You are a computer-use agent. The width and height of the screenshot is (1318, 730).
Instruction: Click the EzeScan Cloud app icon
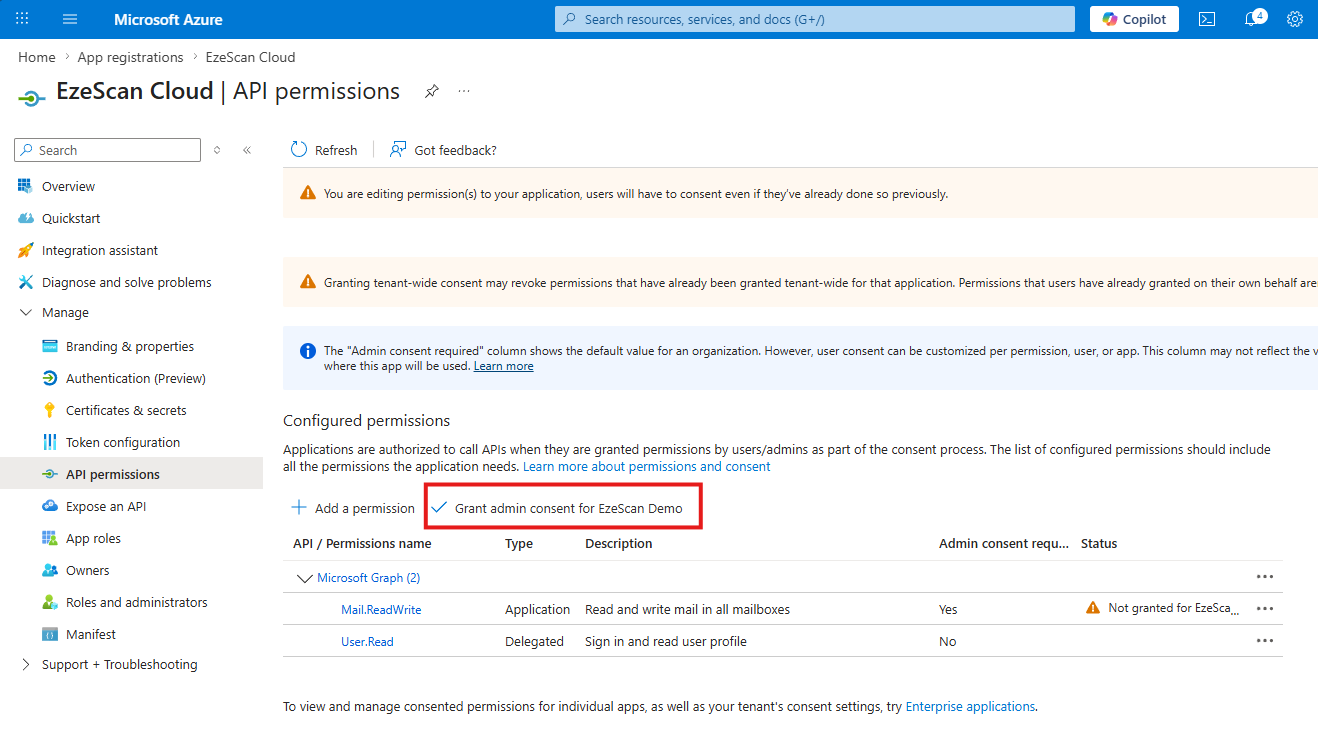(32, 97)
